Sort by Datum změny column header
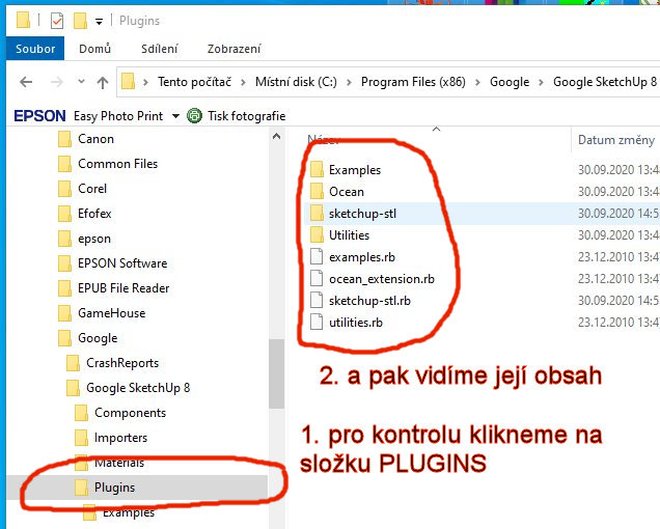Viewport: 660px width, 529px height. click(x=616, y=140)
